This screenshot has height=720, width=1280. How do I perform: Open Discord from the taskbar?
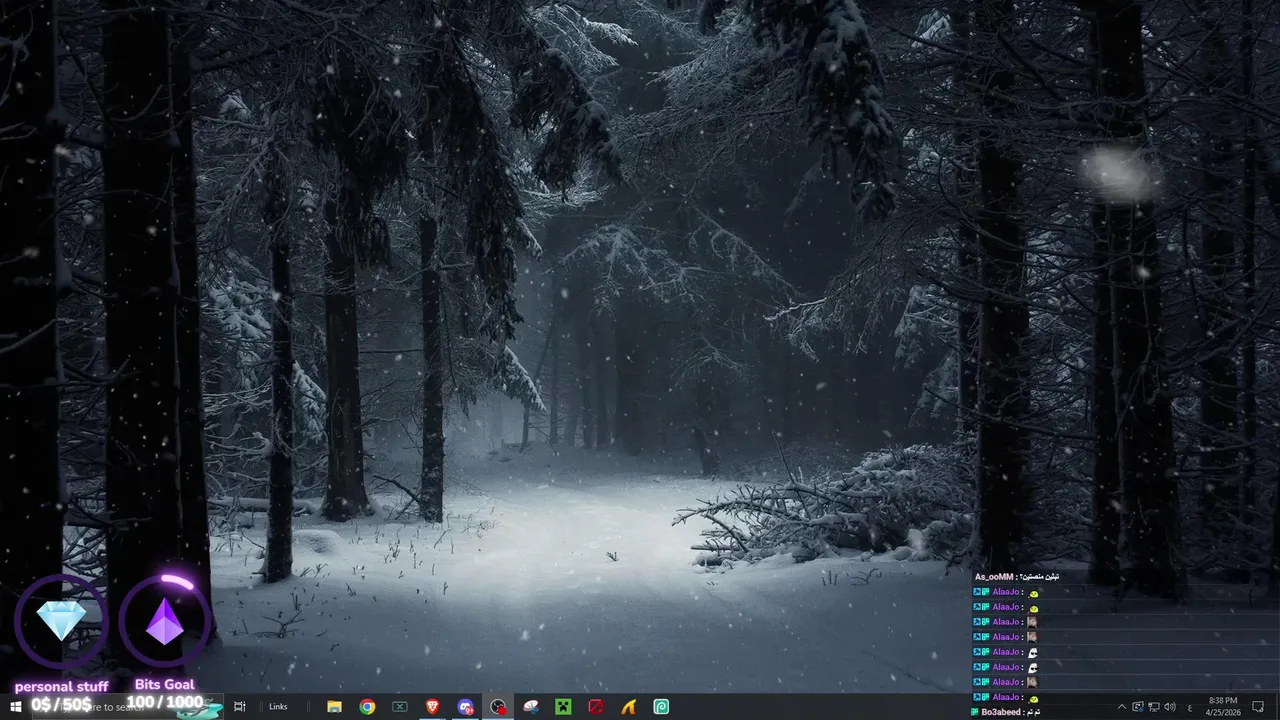pyautogui.click(x=465, y=707)
